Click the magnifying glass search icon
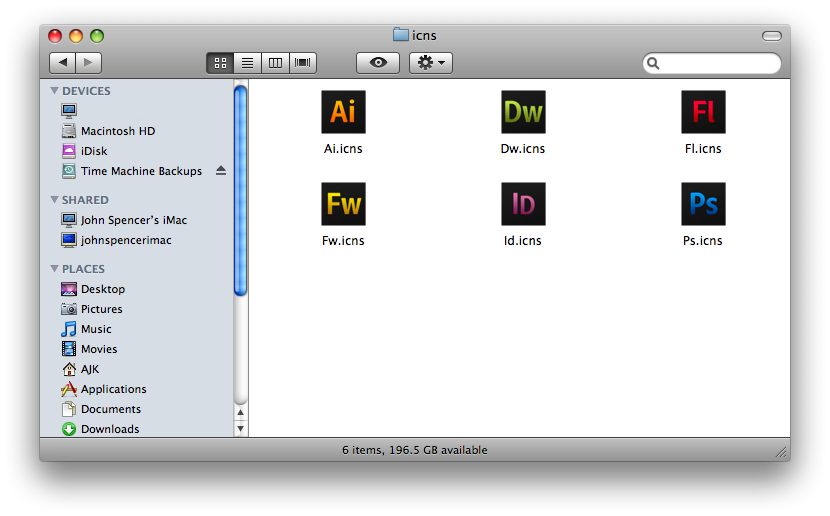This screenshot has width=830, height=516. 653,64
